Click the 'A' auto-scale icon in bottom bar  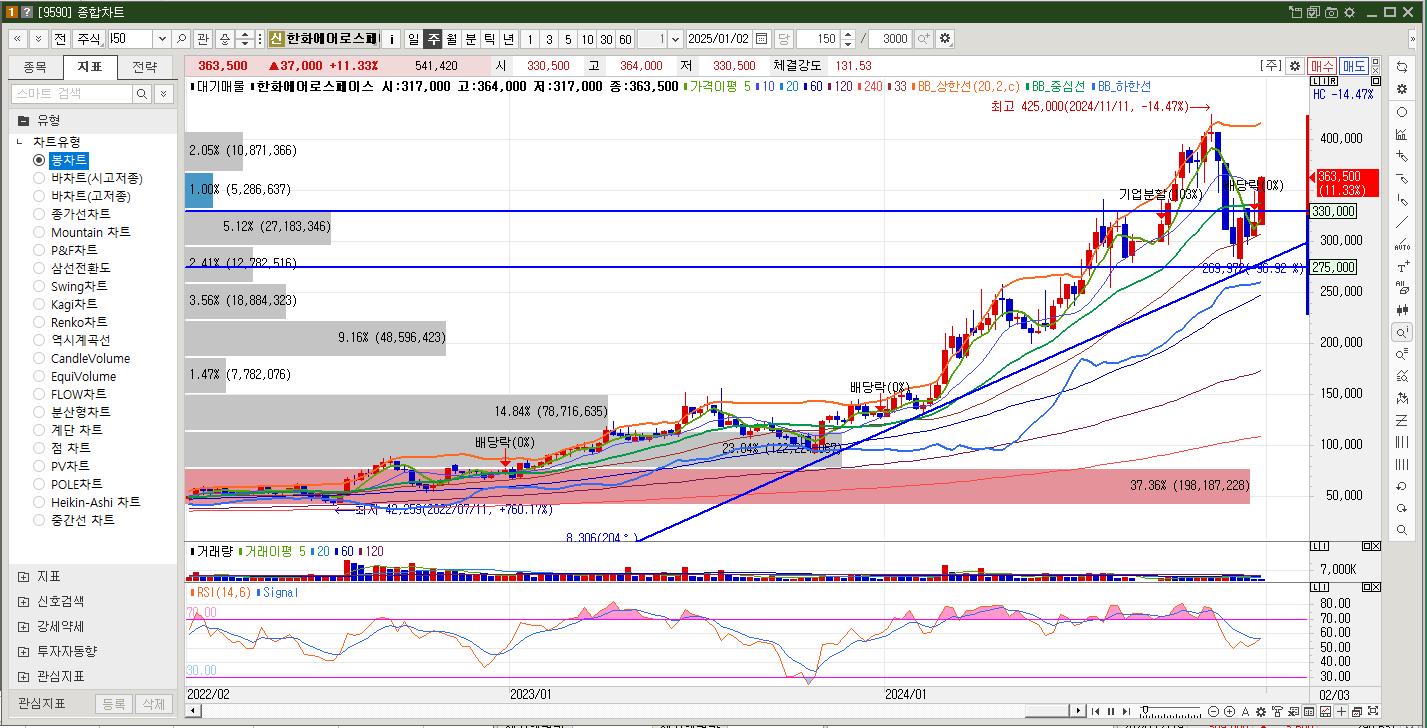[1245, 711]
